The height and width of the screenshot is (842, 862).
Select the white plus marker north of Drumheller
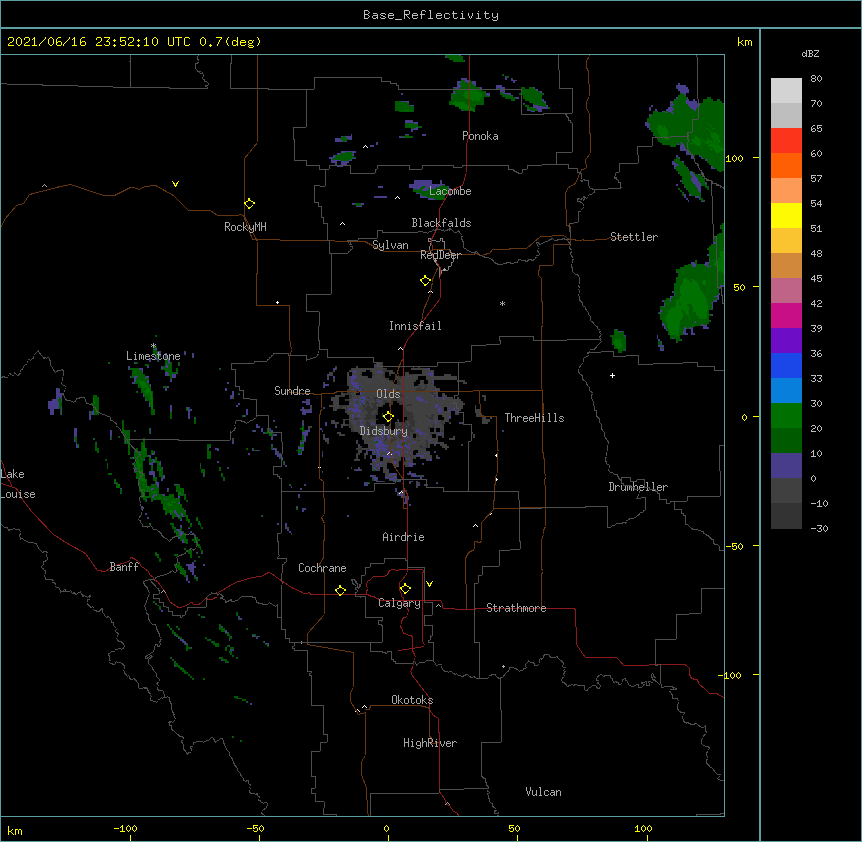click(612, 375)
